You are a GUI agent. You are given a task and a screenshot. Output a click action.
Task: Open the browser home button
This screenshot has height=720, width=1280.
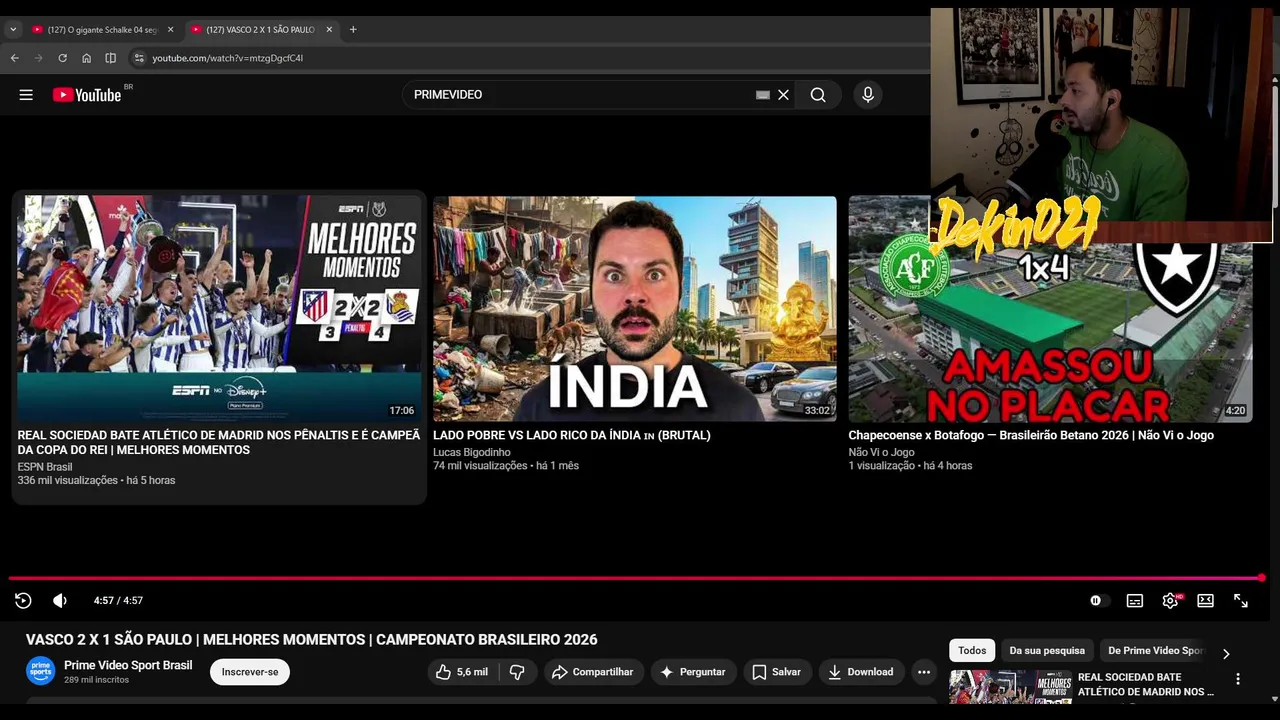[x=87, y=58]
